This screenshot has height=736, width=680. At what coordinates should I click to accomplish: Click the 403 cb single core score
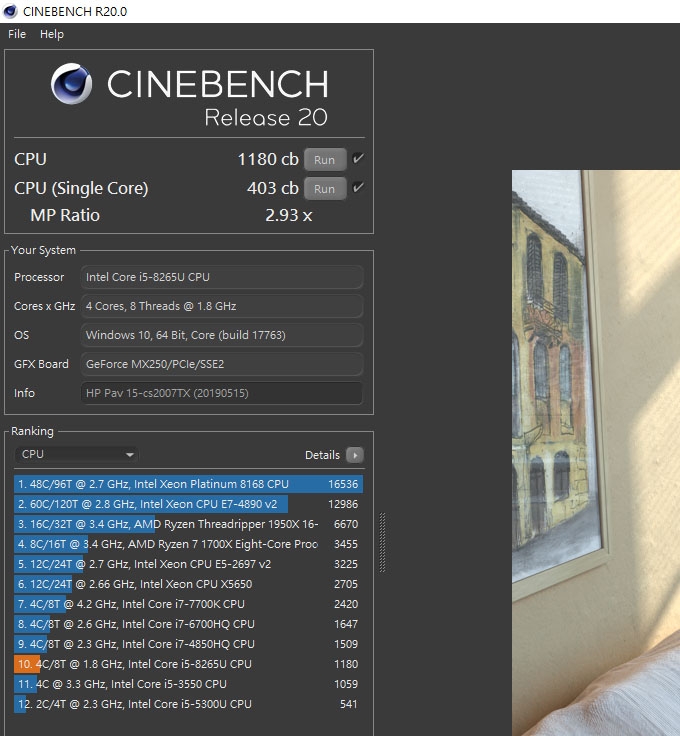(x=273, y=188)
